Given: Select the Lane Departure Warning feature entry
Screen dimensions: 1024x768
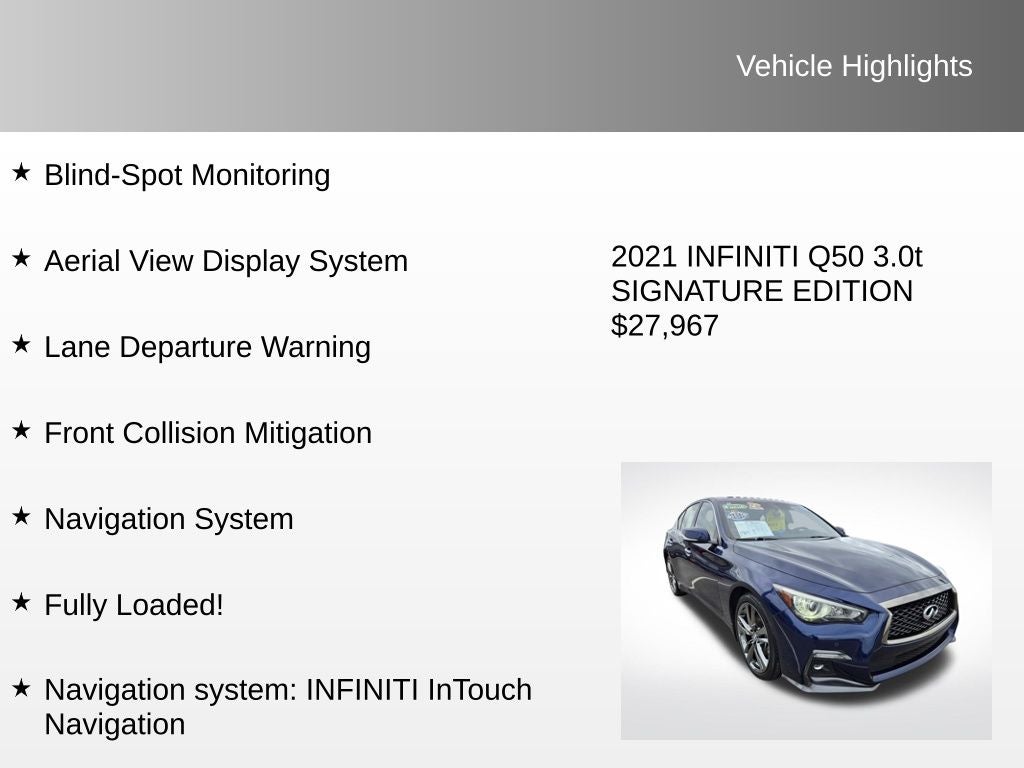Looking at the screenshot, I should 207,347.
